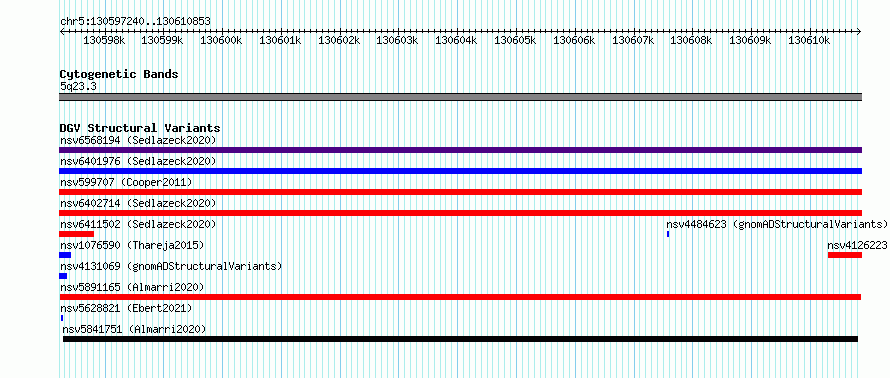Select the short blue nsv1076590 bar
Screen dimensions: 890x378
click(x=65, y=255)
